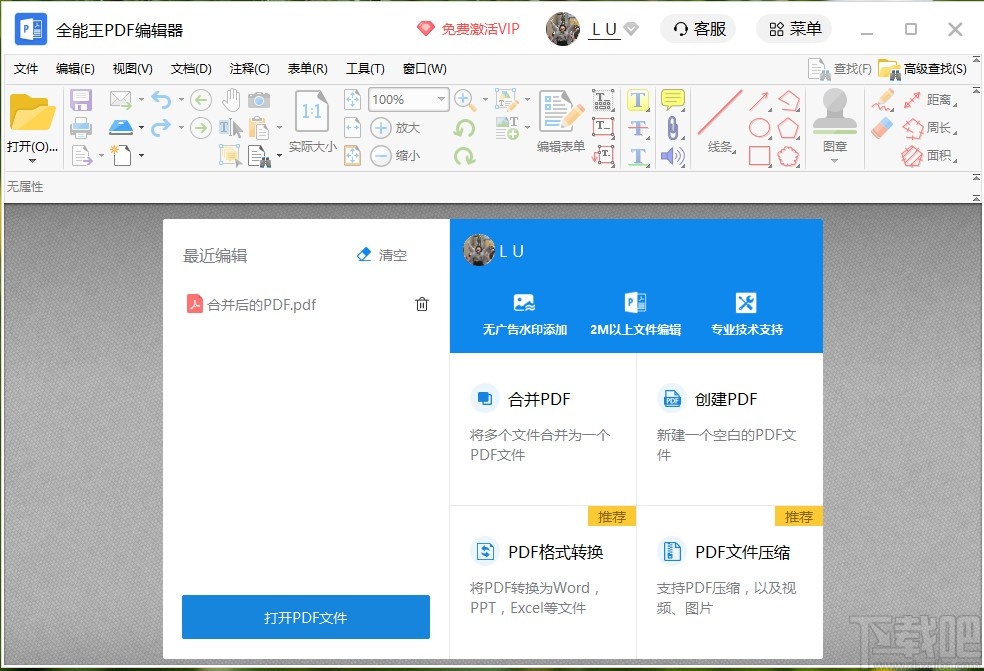
Task: Expand the undo history dropdown arrow
Action: click(181, 99)
